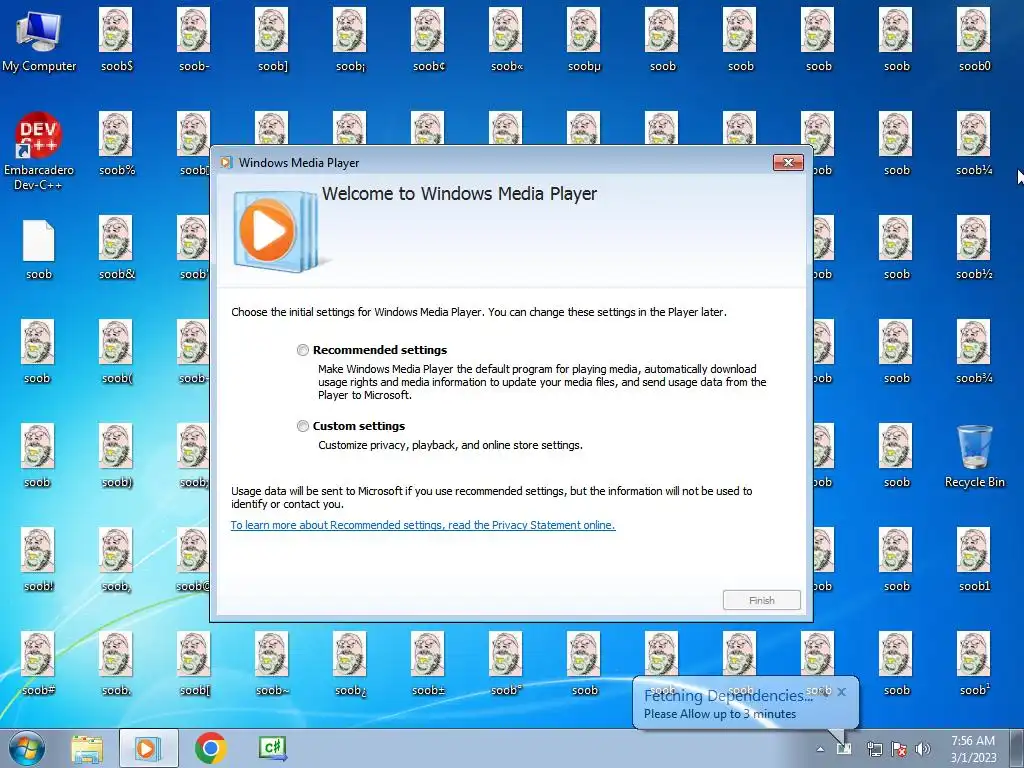The height and width of the screenshot is (768, 1024).
Task: Open the Privacy Statement online link
Action: tap(423, 525)
